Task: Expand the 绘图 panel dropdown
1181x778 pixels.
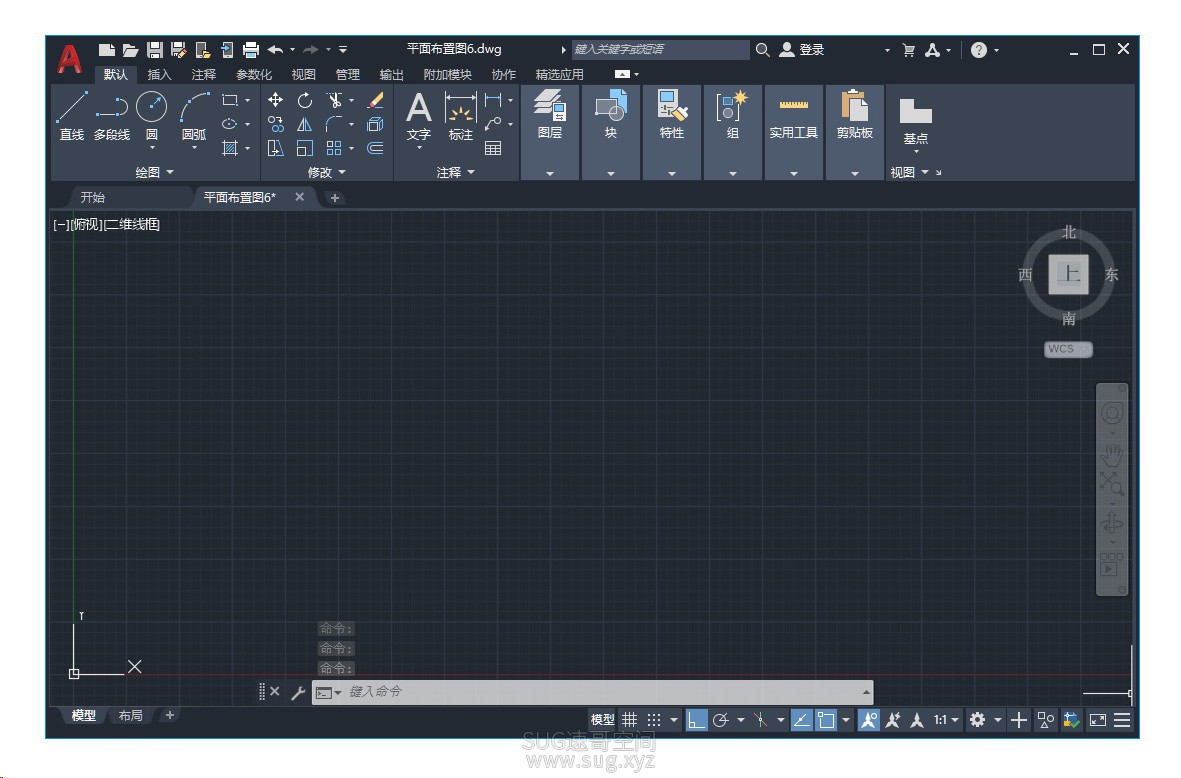Action: 154,172
